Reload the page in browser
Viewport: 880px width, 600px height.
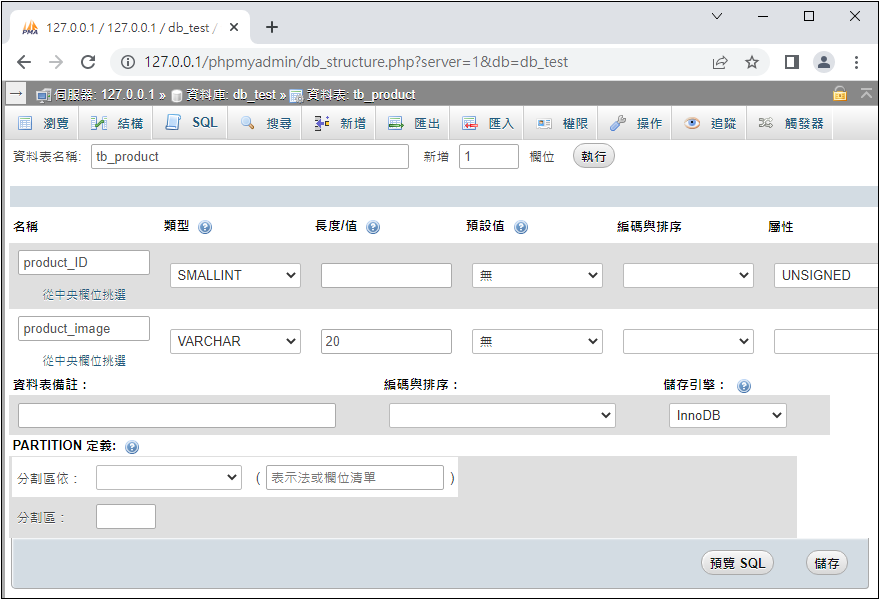pyautogui.click(x=88, y=62)
